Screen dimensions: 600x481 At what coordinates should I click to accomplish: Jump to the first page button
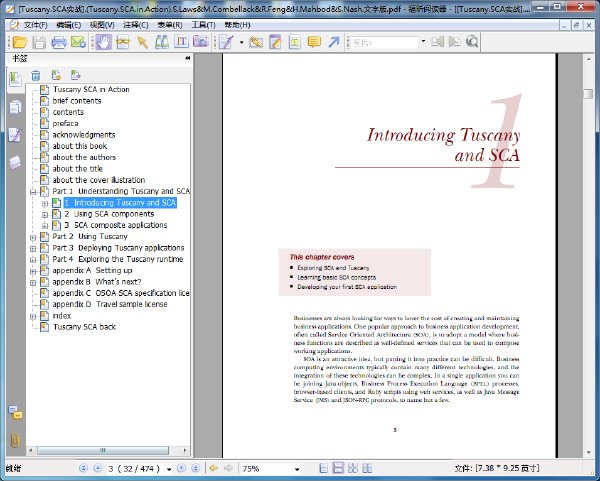[83, 468]
